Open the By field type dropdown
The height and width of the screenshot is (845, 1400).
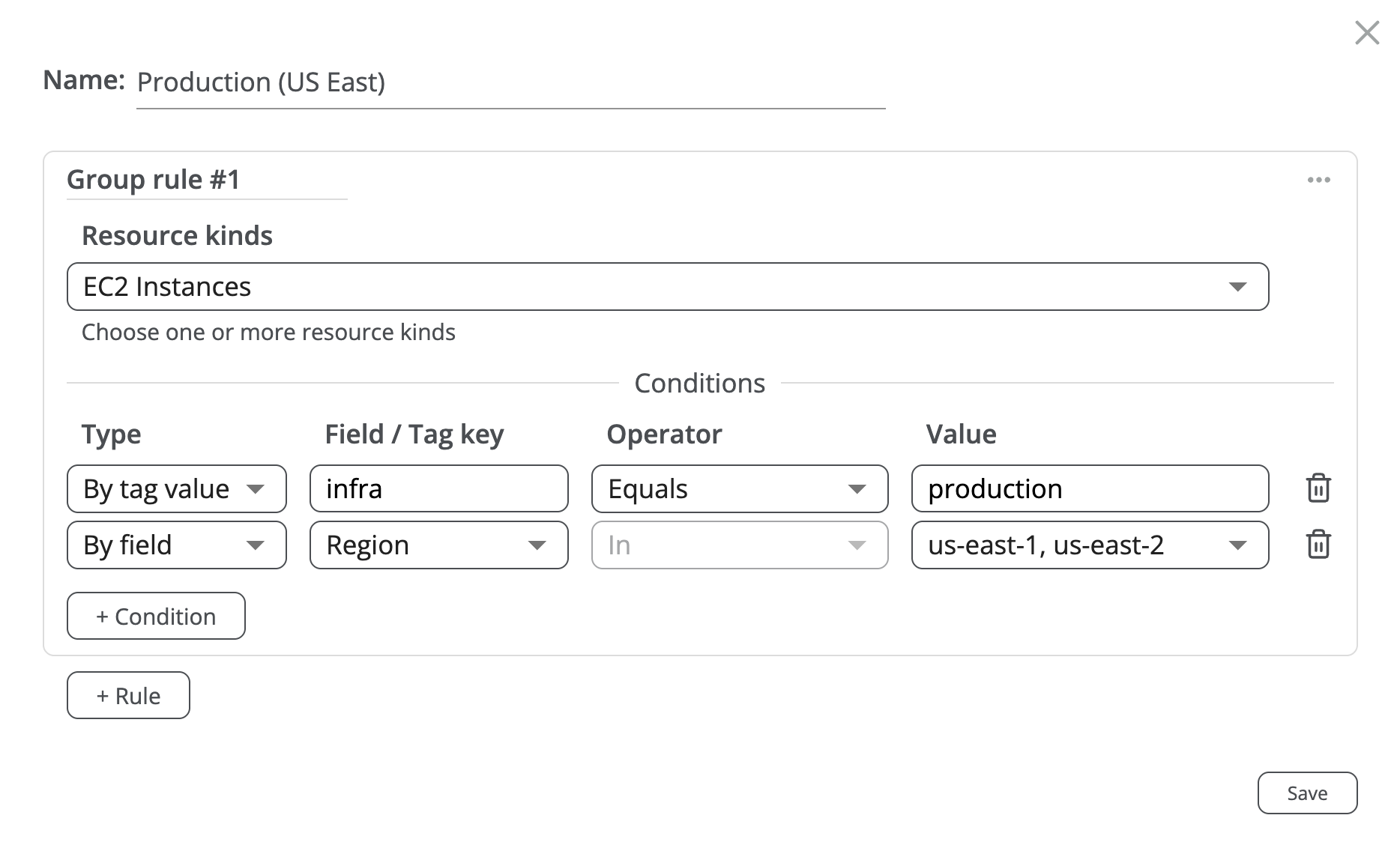click(176, 545)
